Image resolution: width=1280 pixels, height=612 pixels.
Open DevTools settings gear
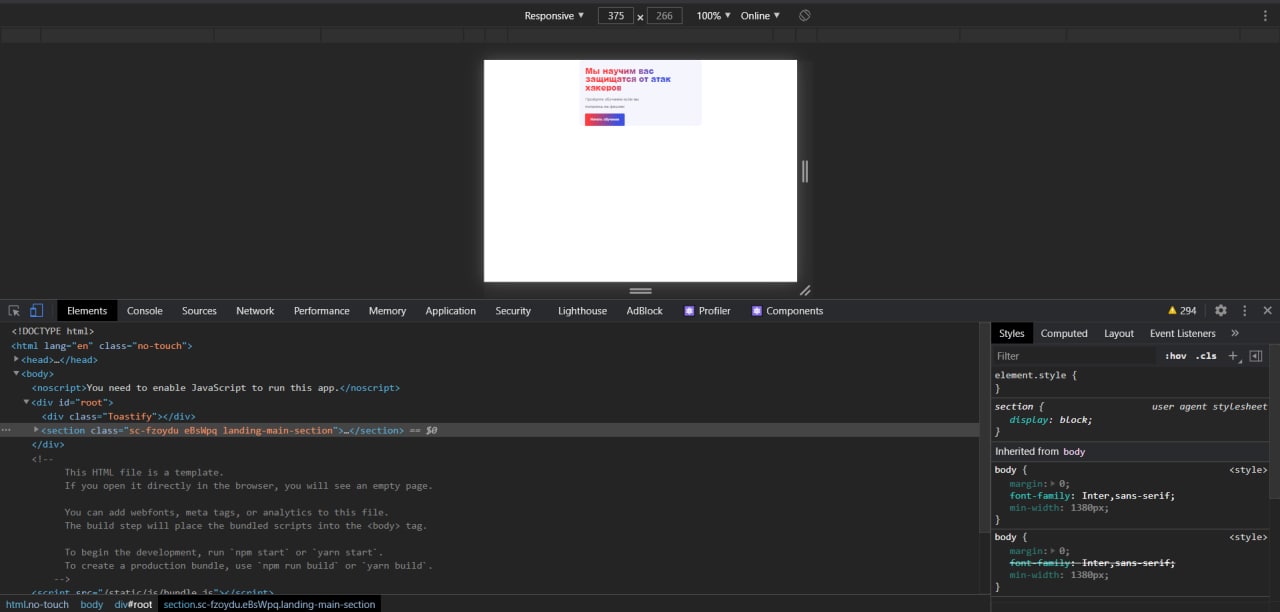1221,311
